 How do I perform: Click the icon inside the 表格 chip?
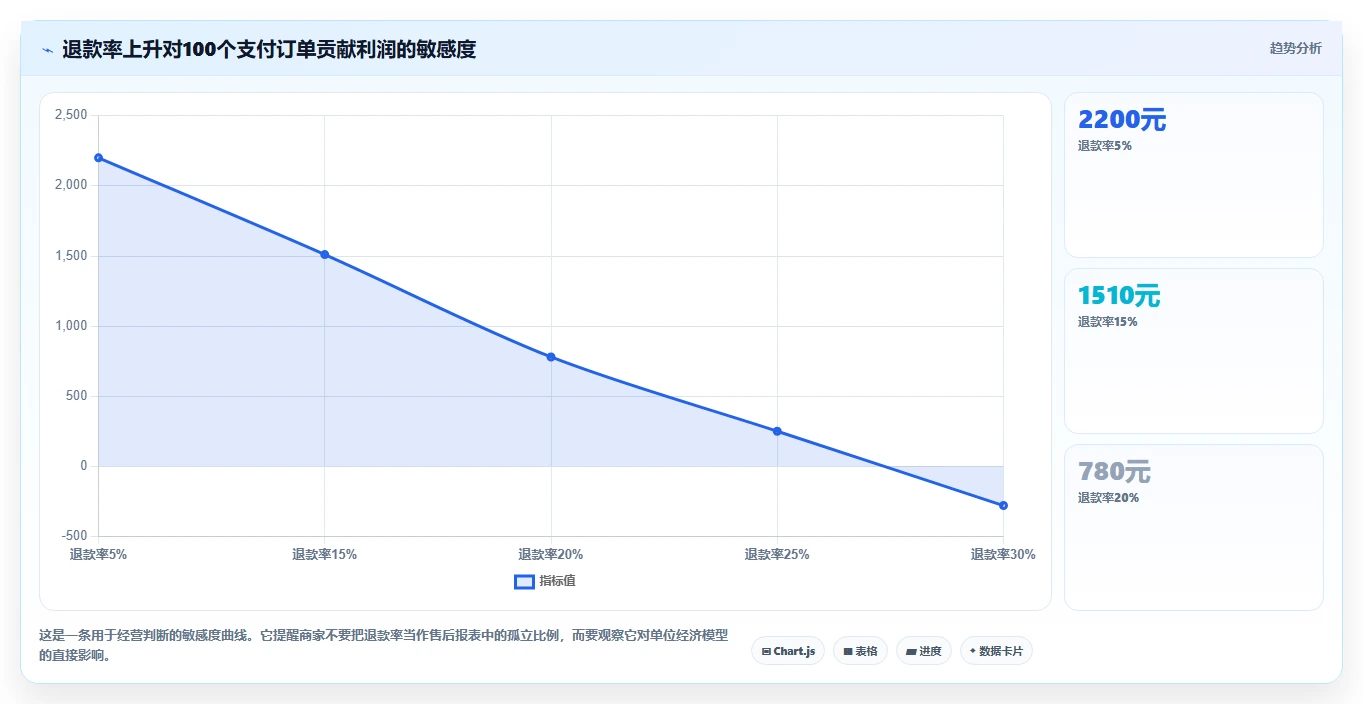pyautogui.click(x=848, y=651)
